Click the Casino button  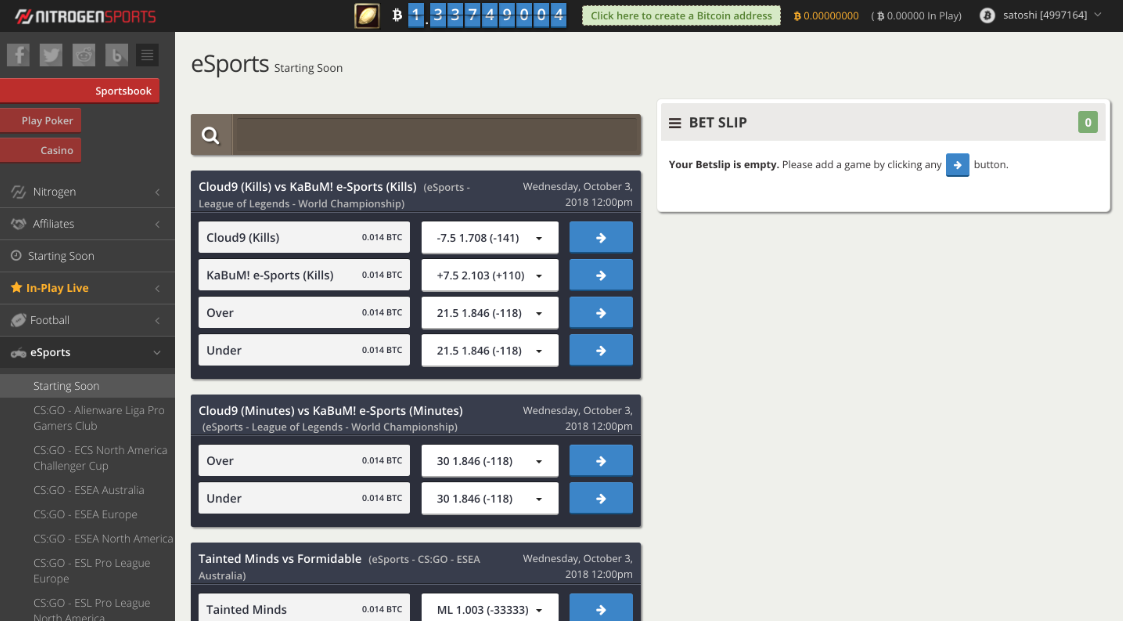click(x=40, y=150)
